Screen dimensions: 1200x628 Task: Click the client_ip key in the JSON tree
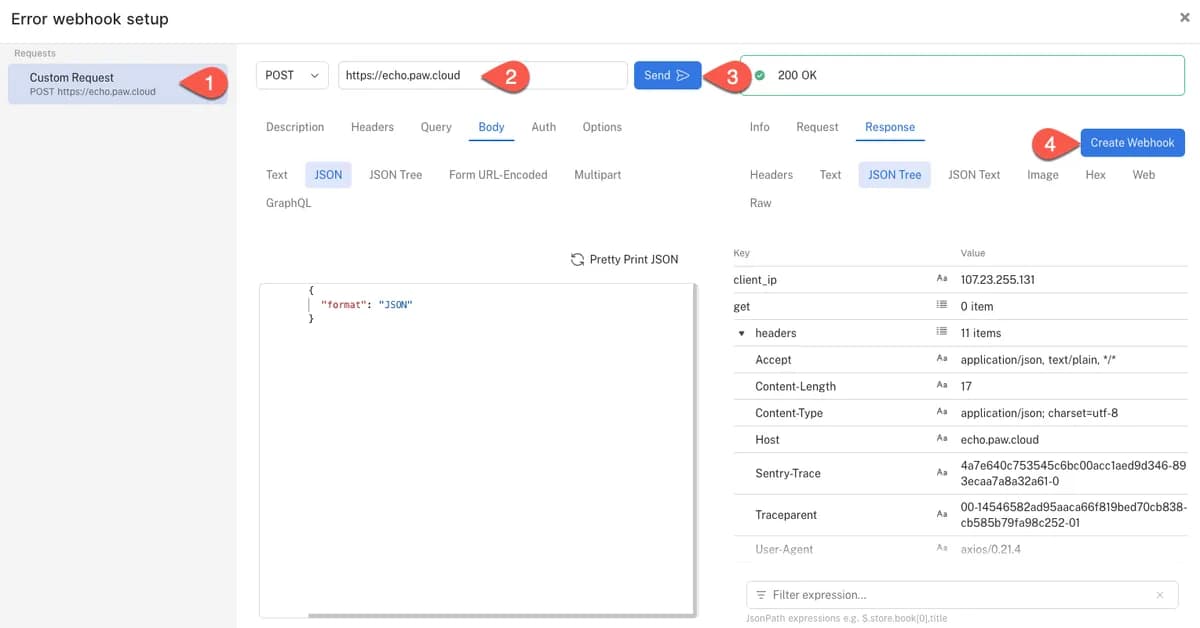[x=755, y=280]
